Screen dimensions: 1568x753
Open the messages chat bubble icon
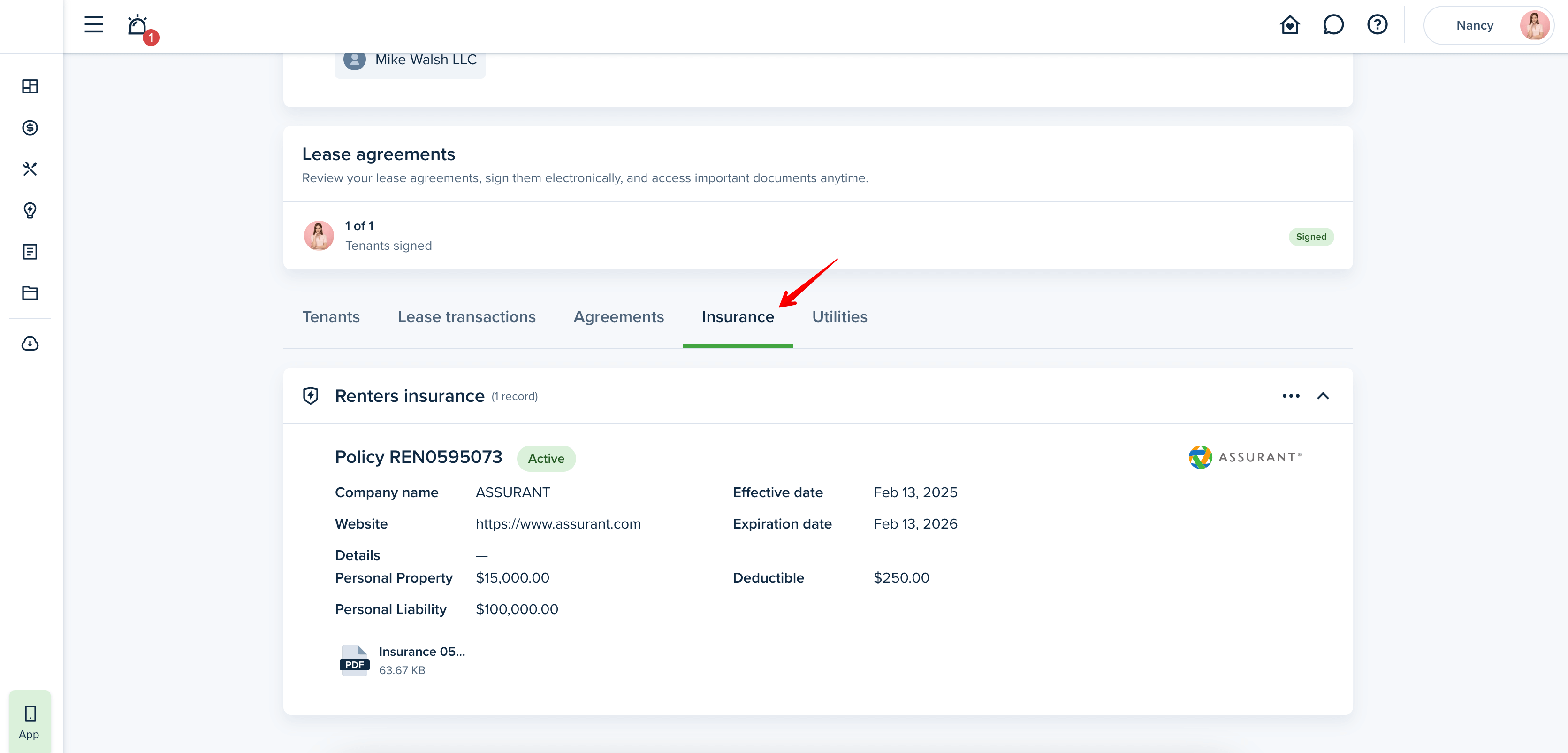pos(1333,25)
